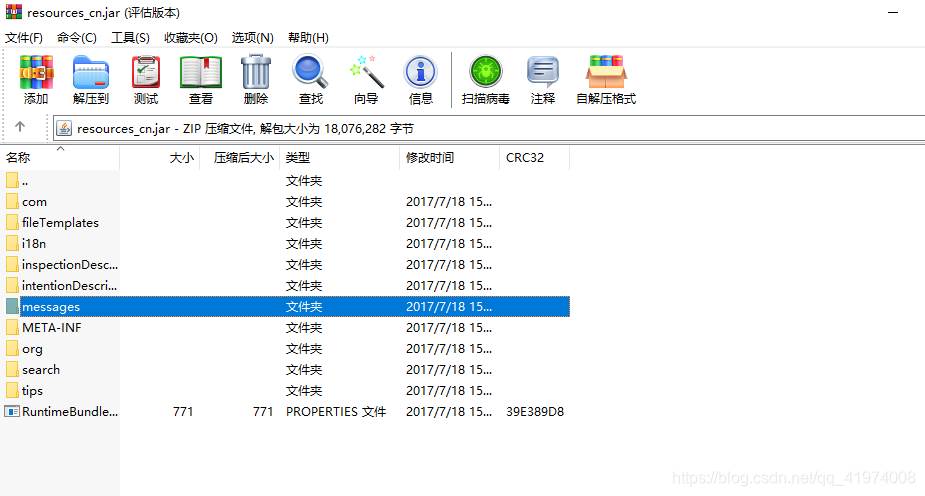The height and width of the screenshot is (496, 925).
Task: Click the PROPERTIES 文件 type cell
Action: tap(336, 412)
